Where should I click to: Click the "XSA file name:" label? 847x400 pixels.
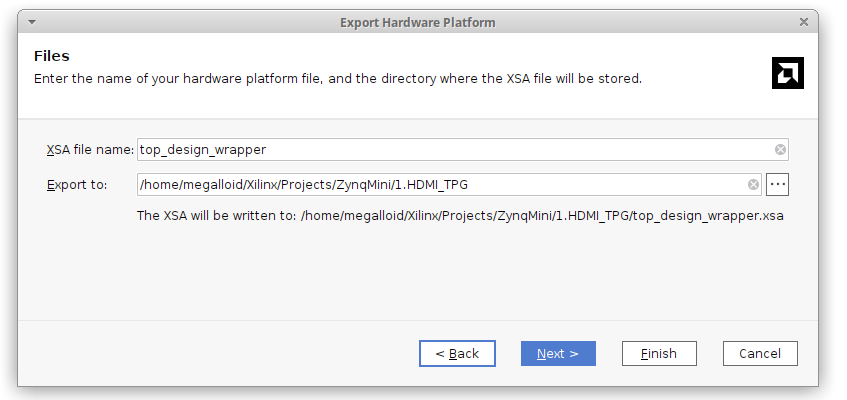[x=90, y=150]
